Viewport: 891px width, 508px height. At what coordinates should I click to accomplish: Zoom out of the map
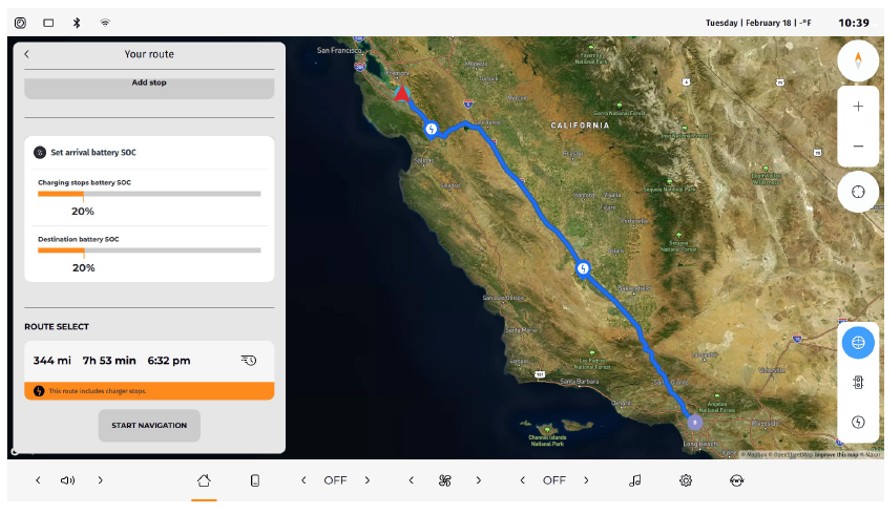(858, 146)
